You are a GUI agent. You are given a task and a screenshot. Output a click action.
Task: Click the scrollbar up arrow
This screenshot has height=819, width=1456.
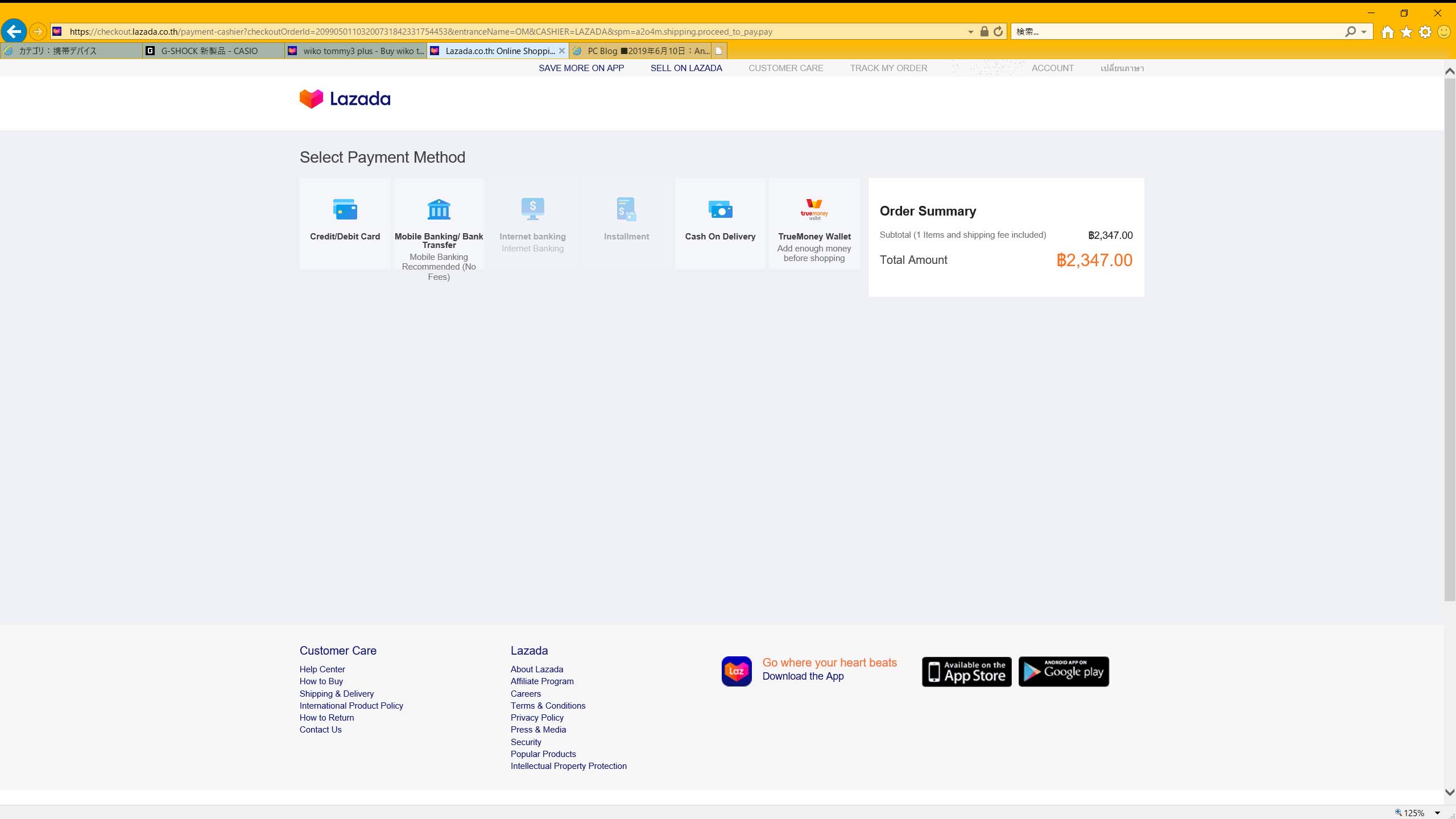tap(1450, 71)
